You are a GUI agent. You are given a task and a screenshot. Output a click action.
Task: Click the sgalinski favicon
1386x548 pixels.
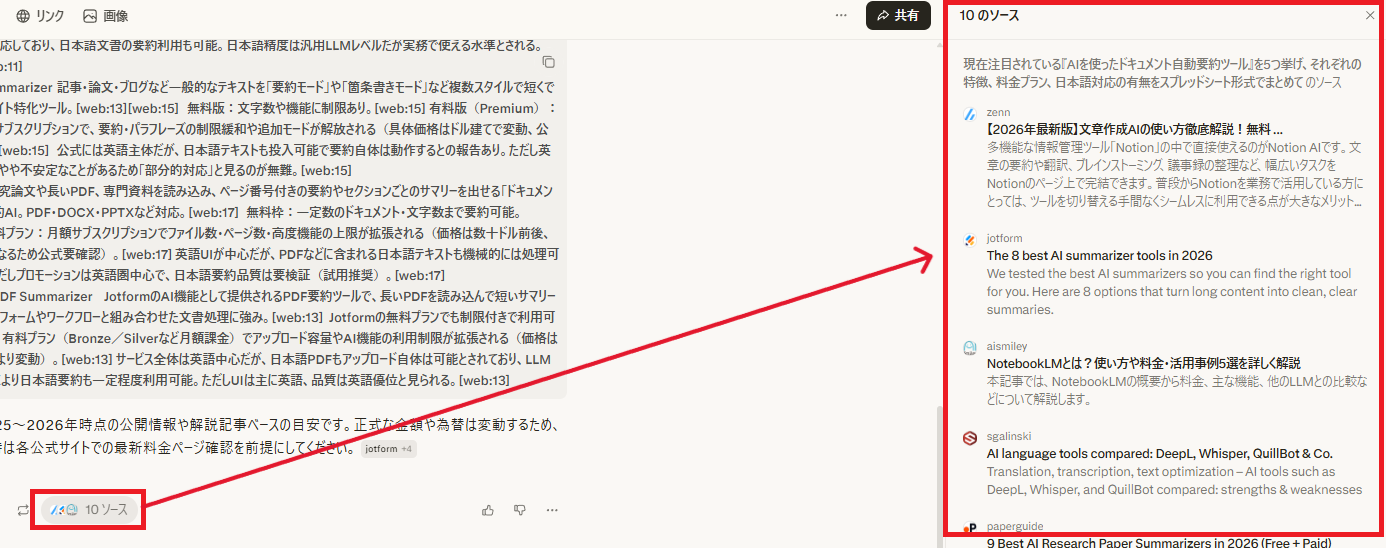coord(969,438)
